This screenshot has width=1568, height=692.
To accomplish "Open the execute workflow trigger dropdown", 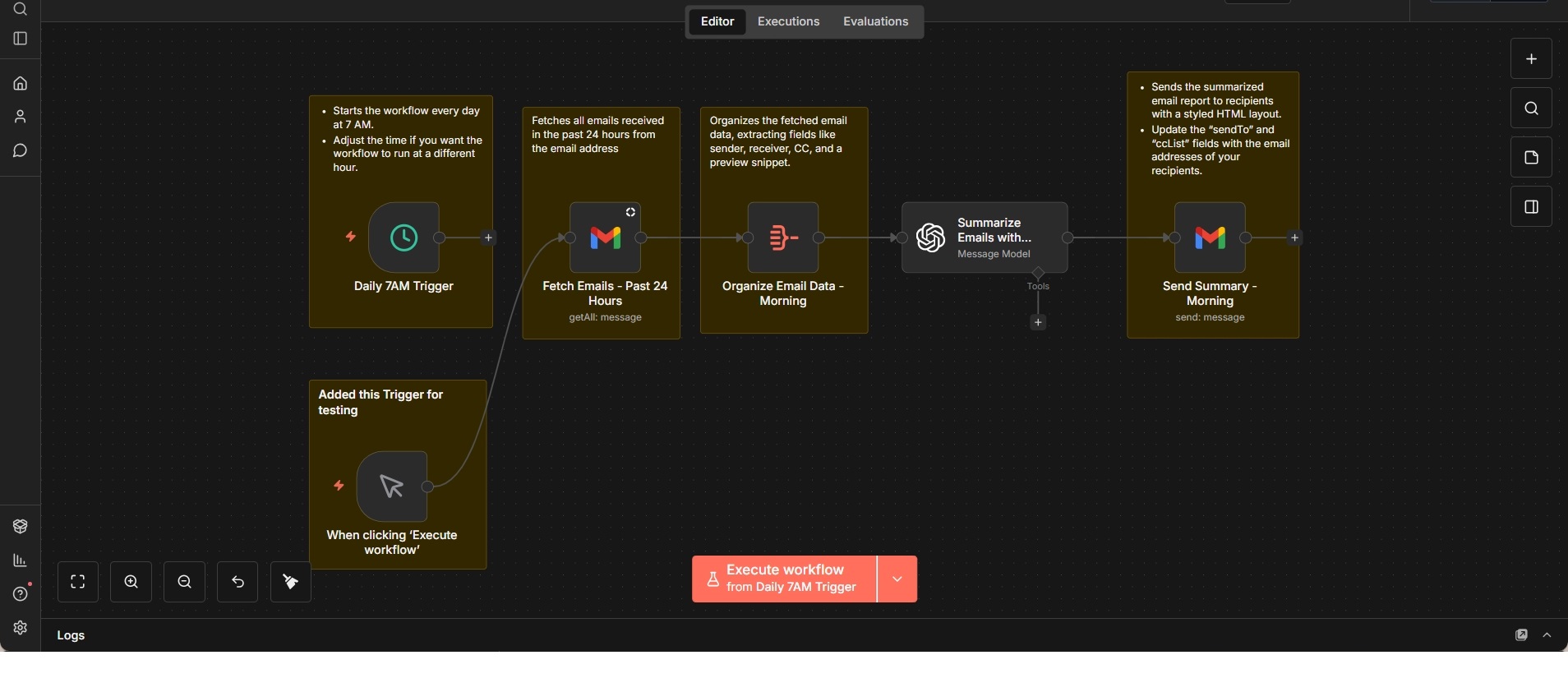I will [897, 579].
